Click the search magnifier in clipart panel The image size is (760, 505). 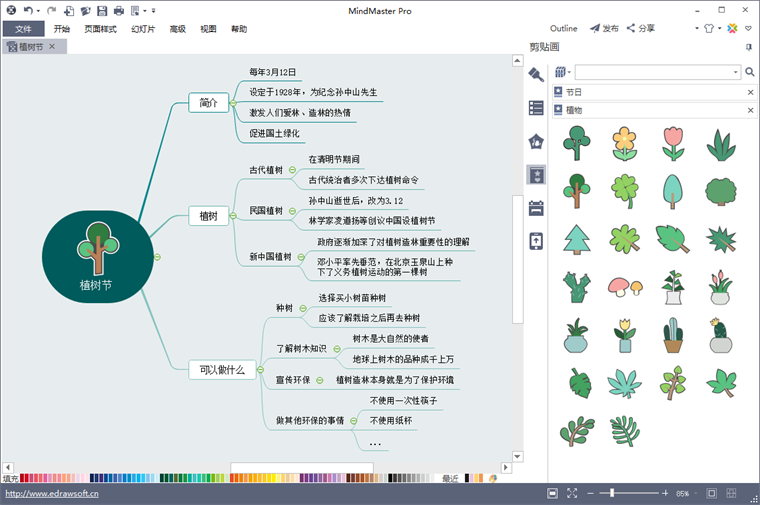tap(749, 72)
